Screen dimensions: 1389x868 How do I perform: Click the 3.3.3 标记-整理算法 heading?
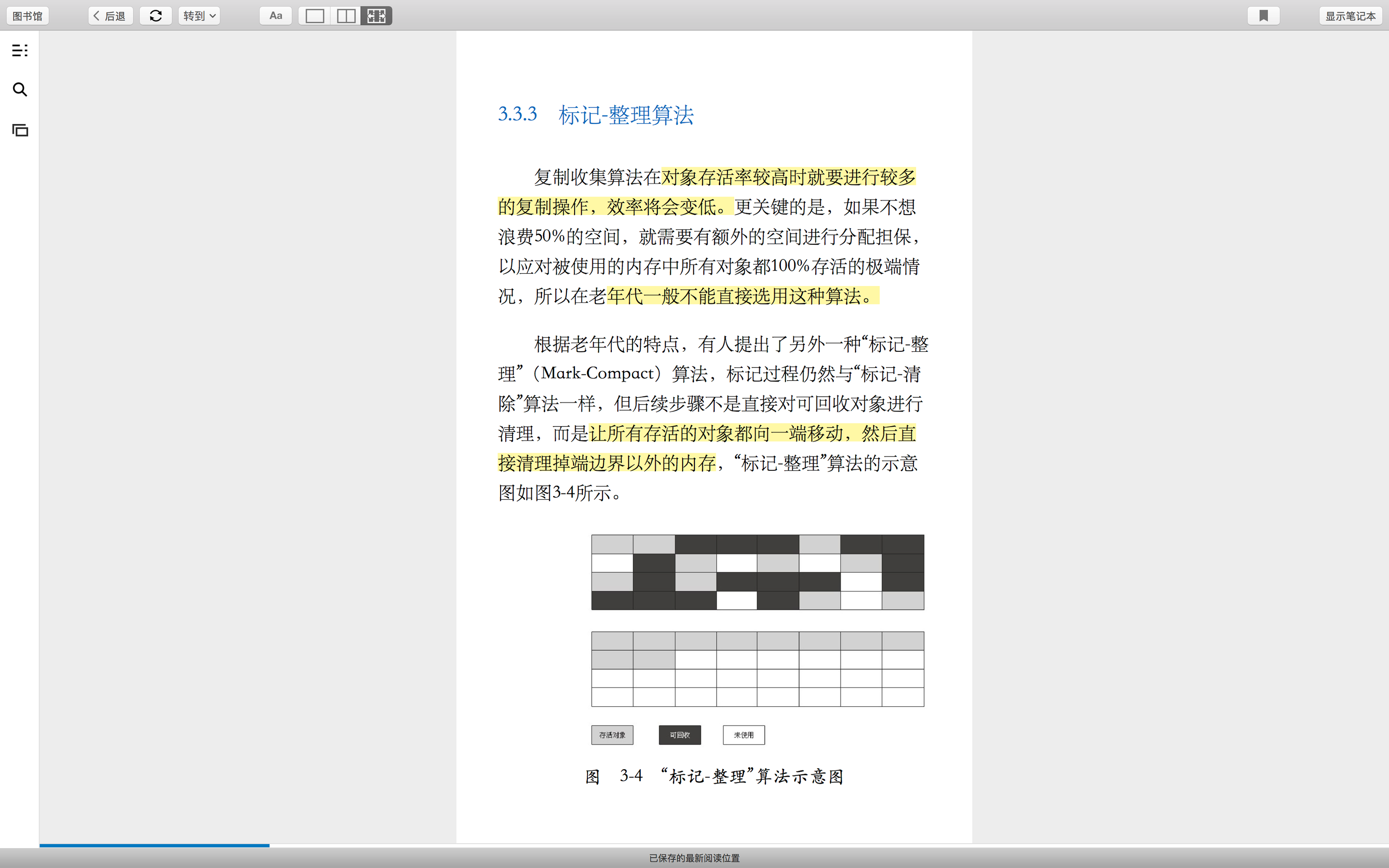(596, 115)
